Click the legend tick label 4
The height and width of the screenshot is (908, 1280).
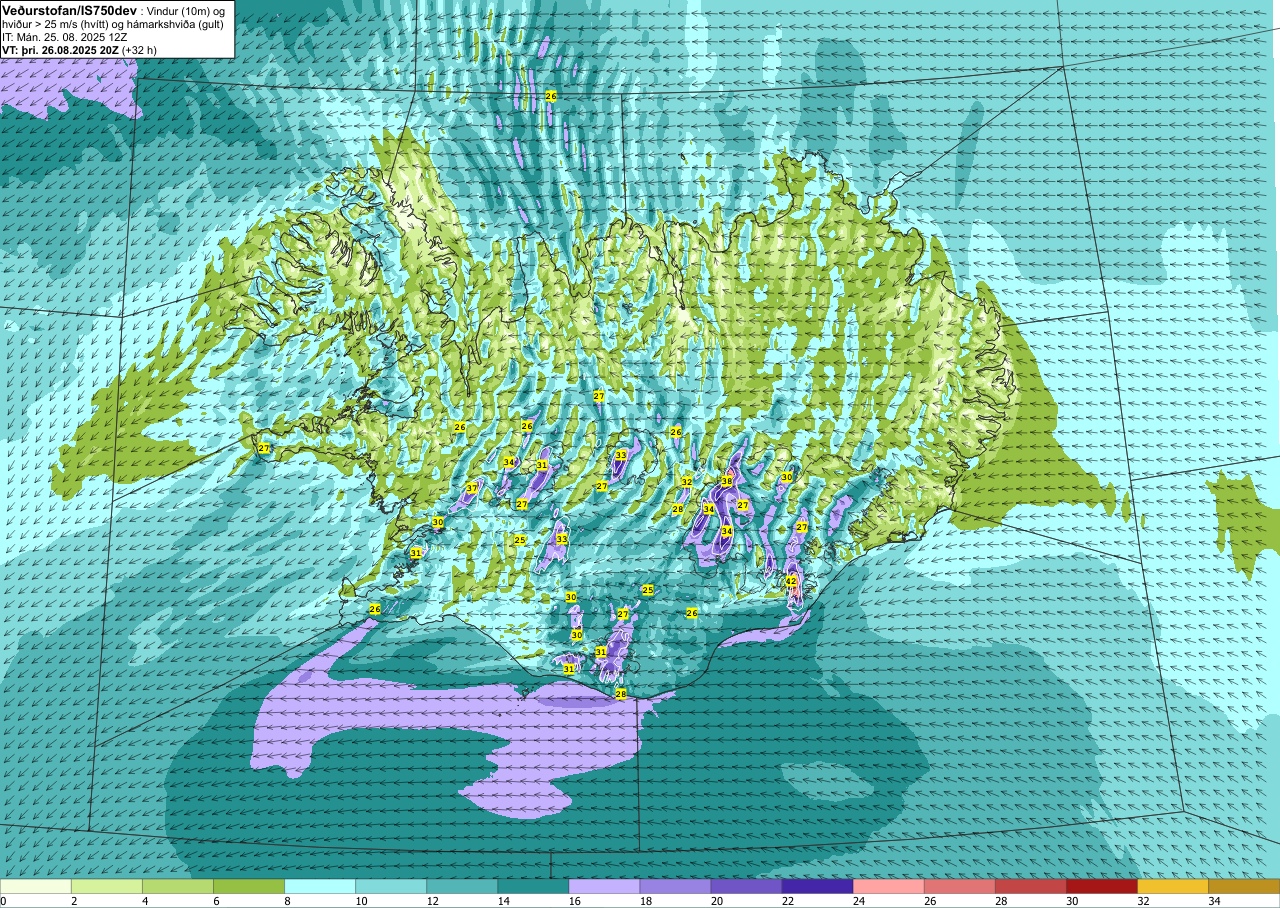(x=143, y=901)
